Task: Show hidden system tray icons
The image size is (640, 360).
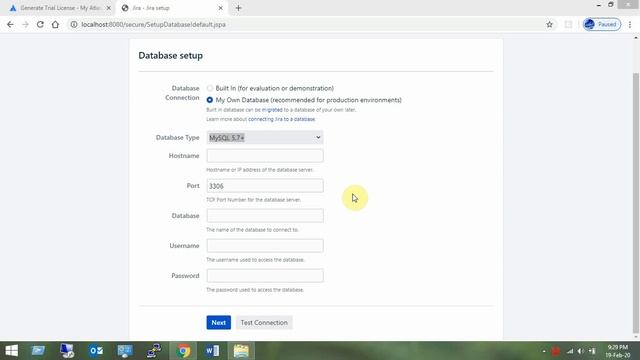Action: (544, 351)
